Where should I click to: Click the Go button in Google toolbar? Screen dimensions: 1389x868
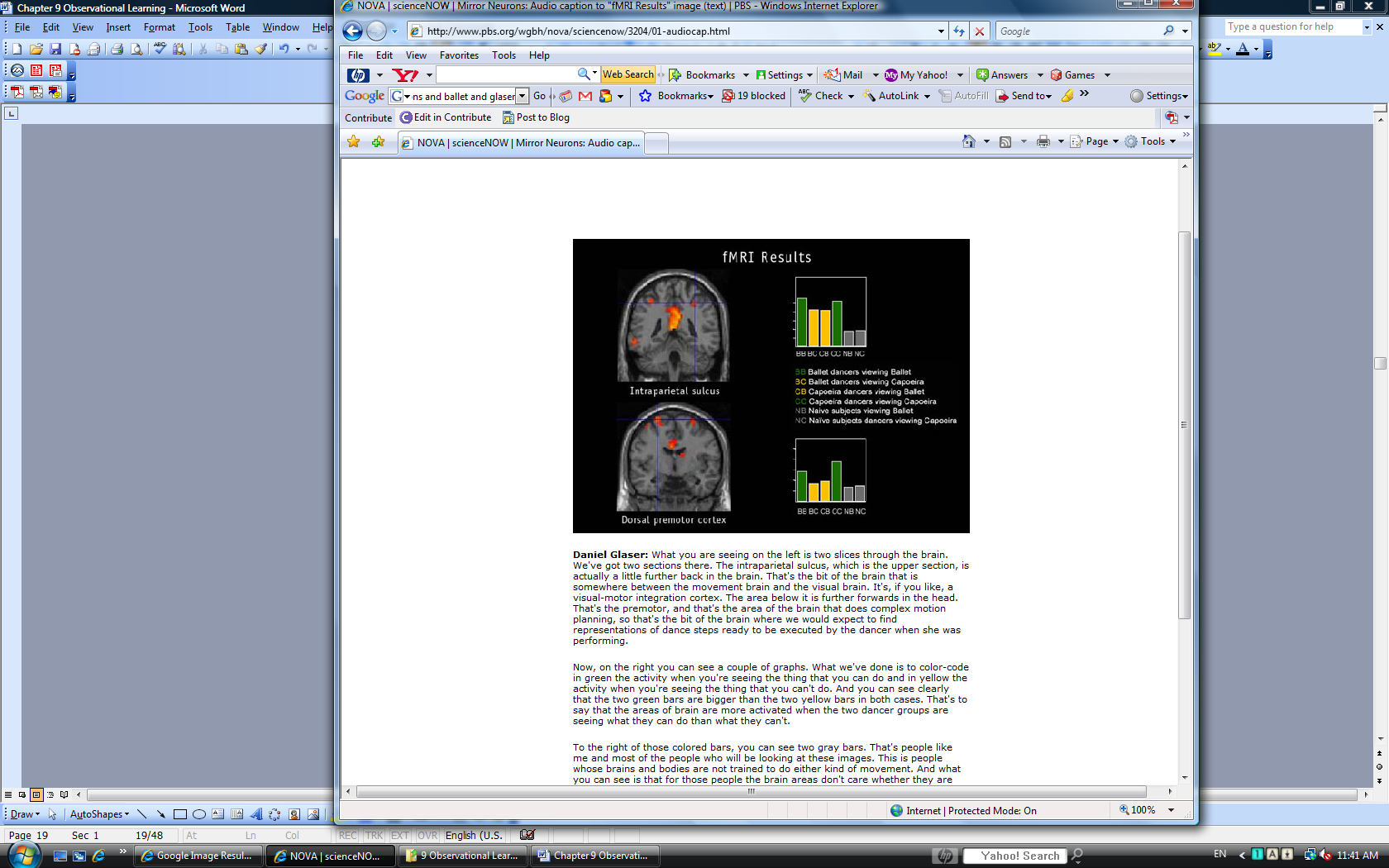(x=539, y=96)
